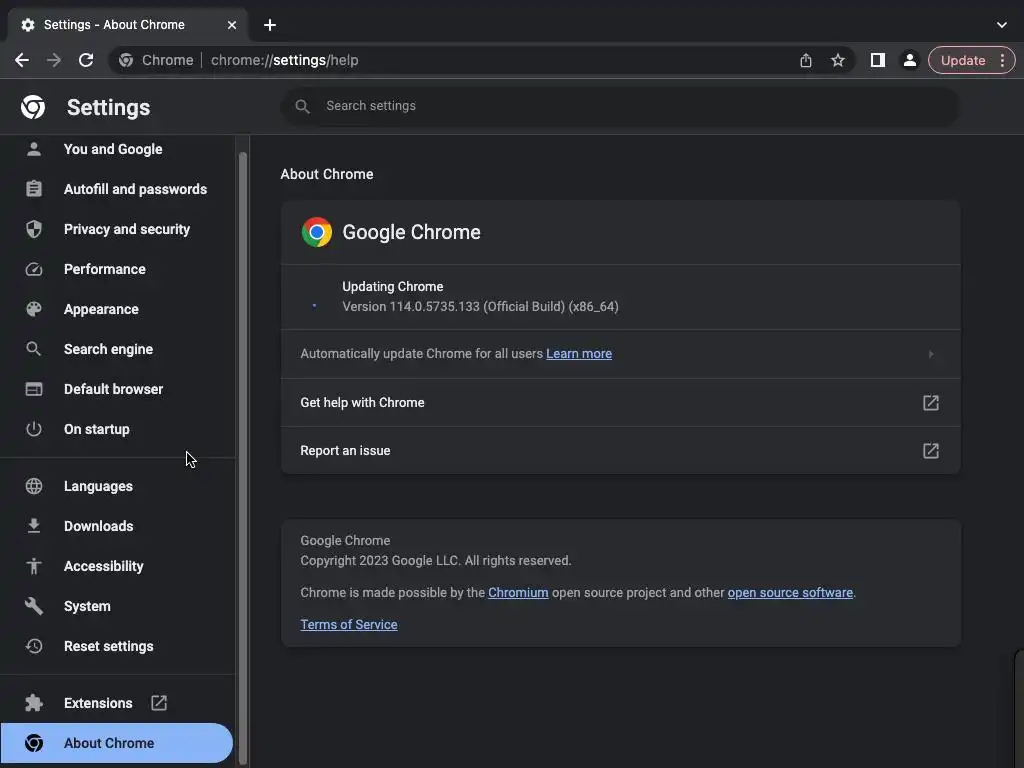The width and height of the screenshot is (1024, 768).
Task: Expand Automatically update Chrome row arrow
Action: click(930, 354)
